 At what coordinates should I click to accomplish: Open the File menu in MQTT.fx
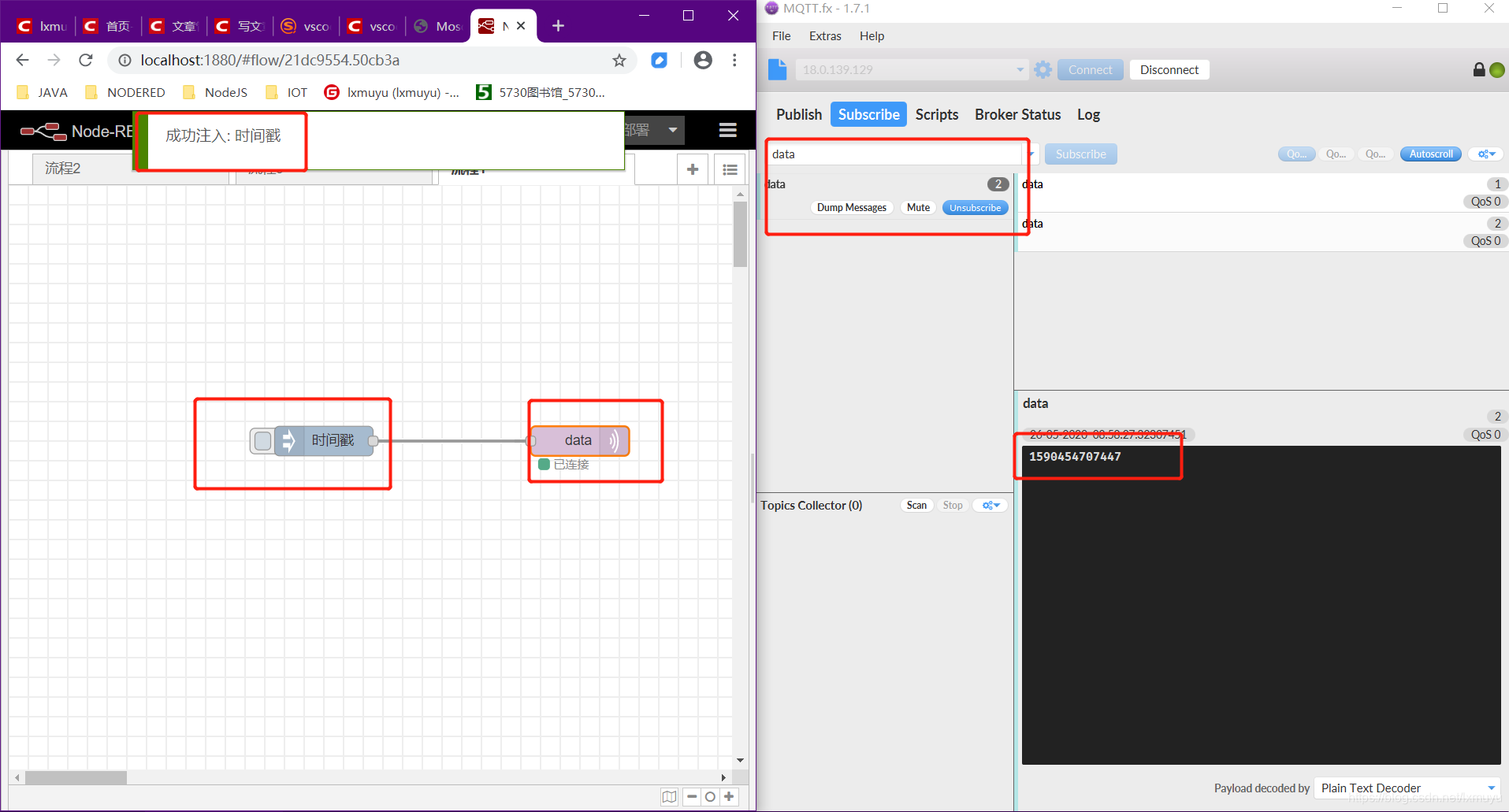(x=781, y=35)
